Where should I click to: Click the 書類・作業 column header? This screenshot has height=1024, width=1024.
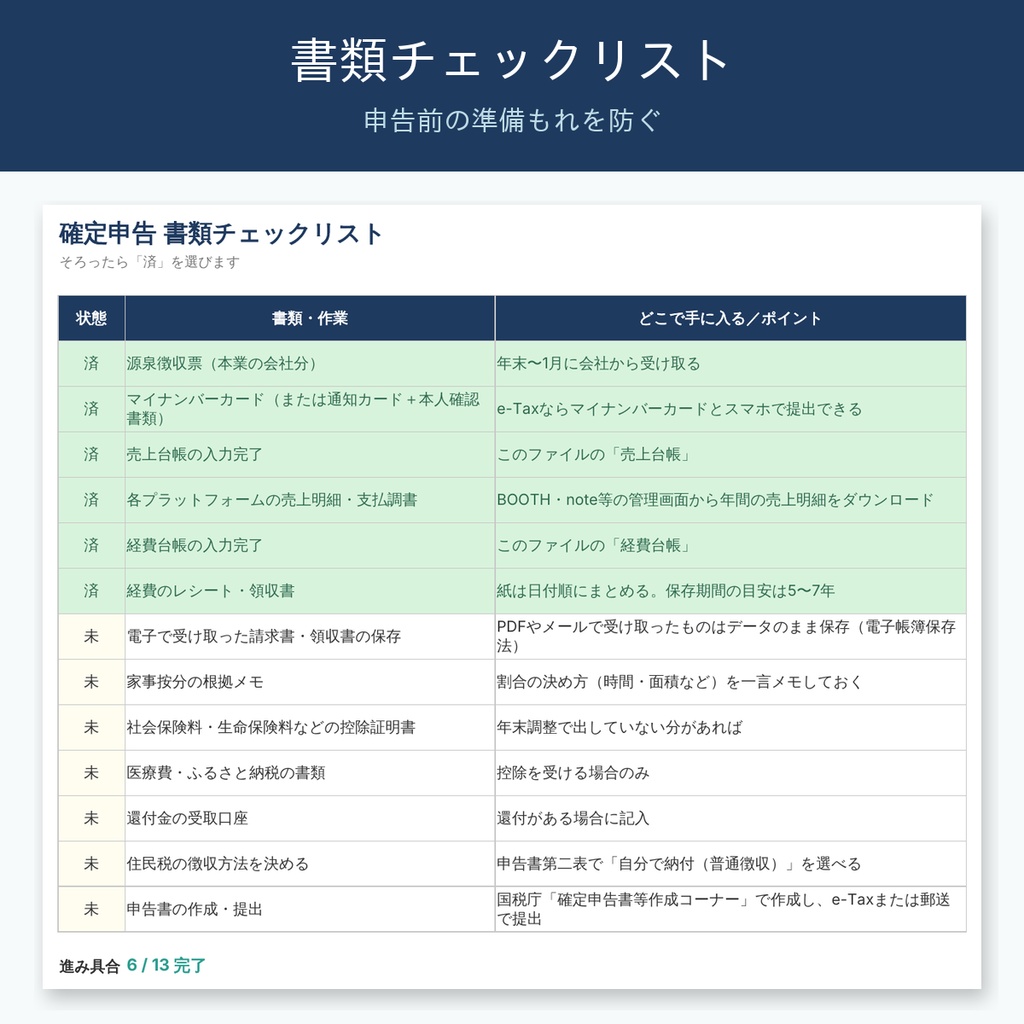point(310,318)
